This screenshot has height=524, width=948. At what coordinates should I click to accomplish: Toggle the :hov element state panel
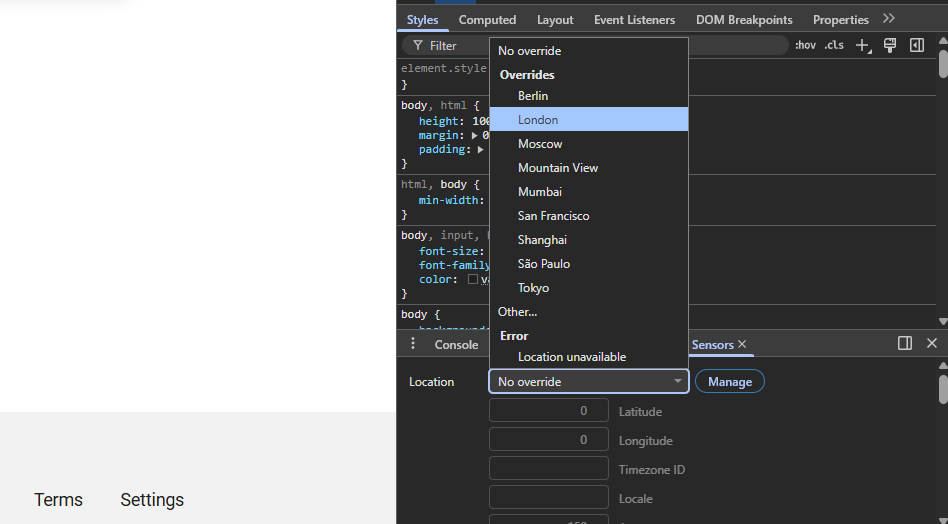[x=805, y=45]
